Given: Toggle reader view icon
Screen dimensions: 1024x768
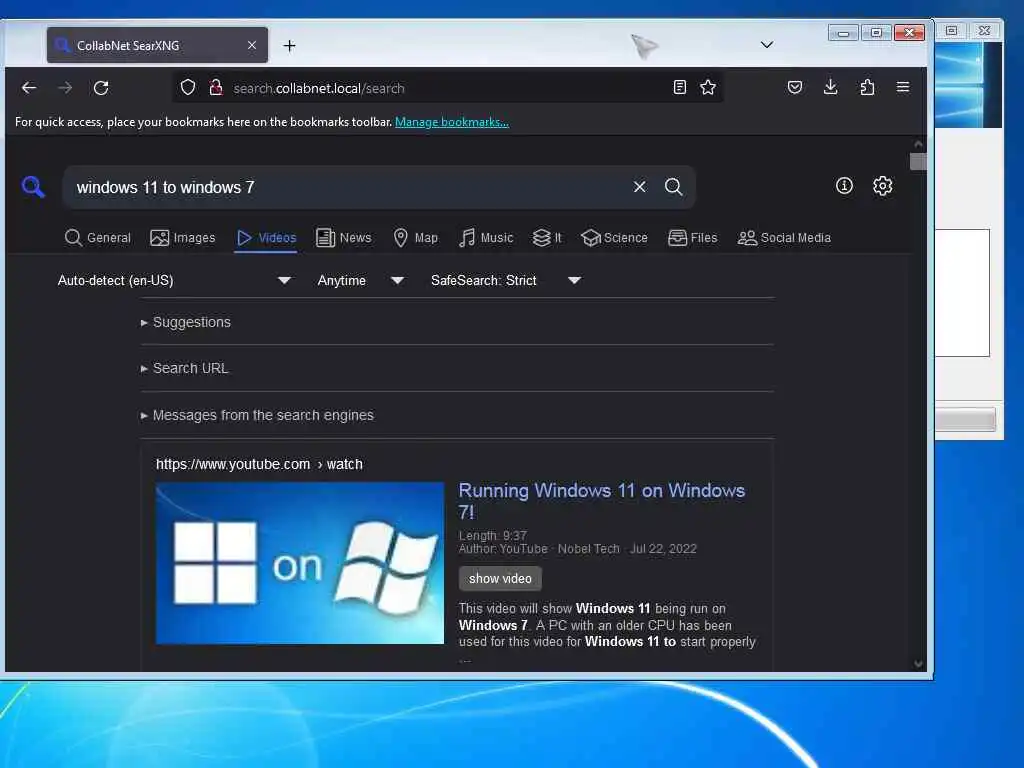Looking at the screenshot, I should (x=680, y=88).
